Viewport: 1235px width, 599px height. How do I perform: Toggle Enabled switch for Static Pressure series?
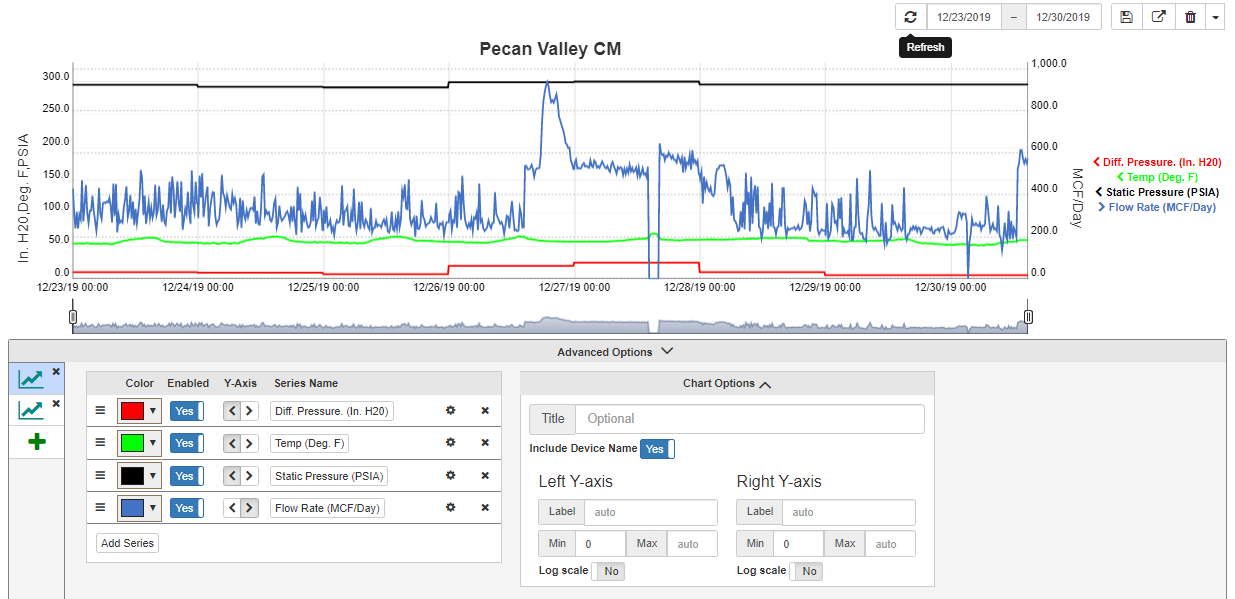pos(186,476)
